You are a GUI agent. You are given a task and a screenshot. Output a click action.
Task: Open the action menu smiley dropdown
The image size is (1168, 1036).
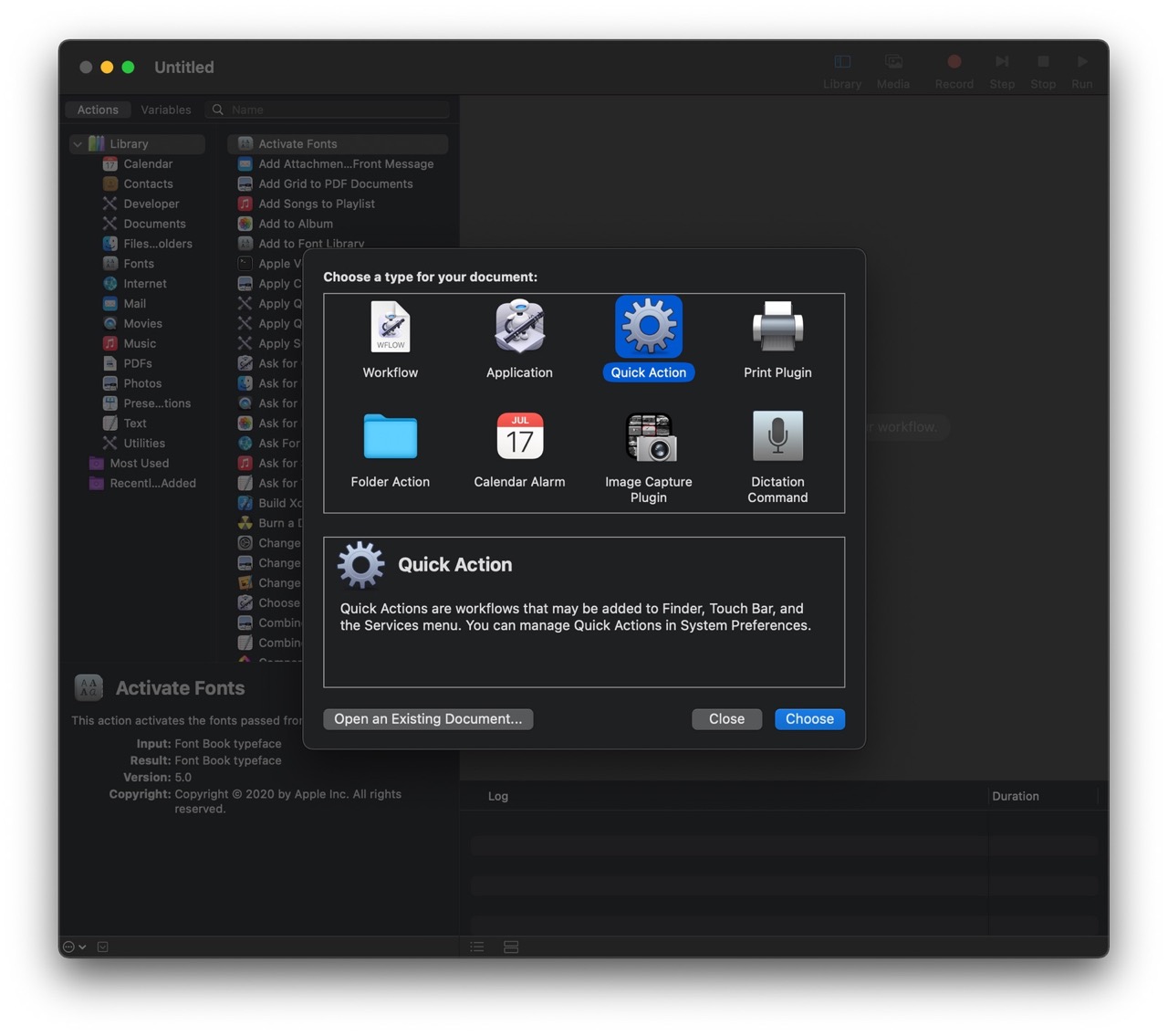[x=75, y=947]
